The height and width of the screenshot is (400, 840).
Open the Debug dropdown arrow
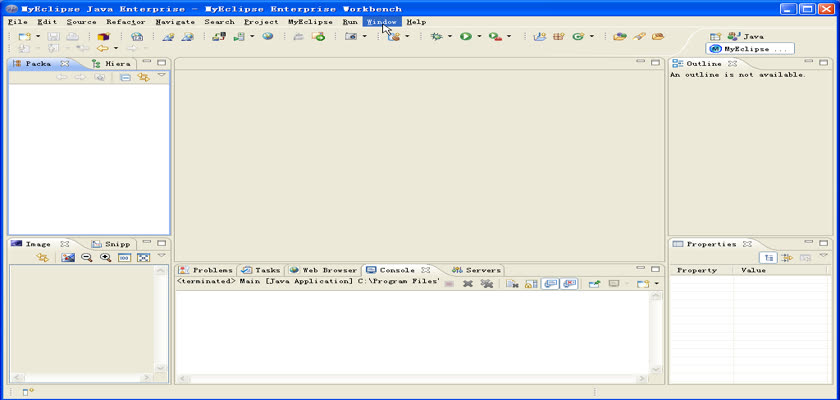pyautogui.click(x=449, y=36)
